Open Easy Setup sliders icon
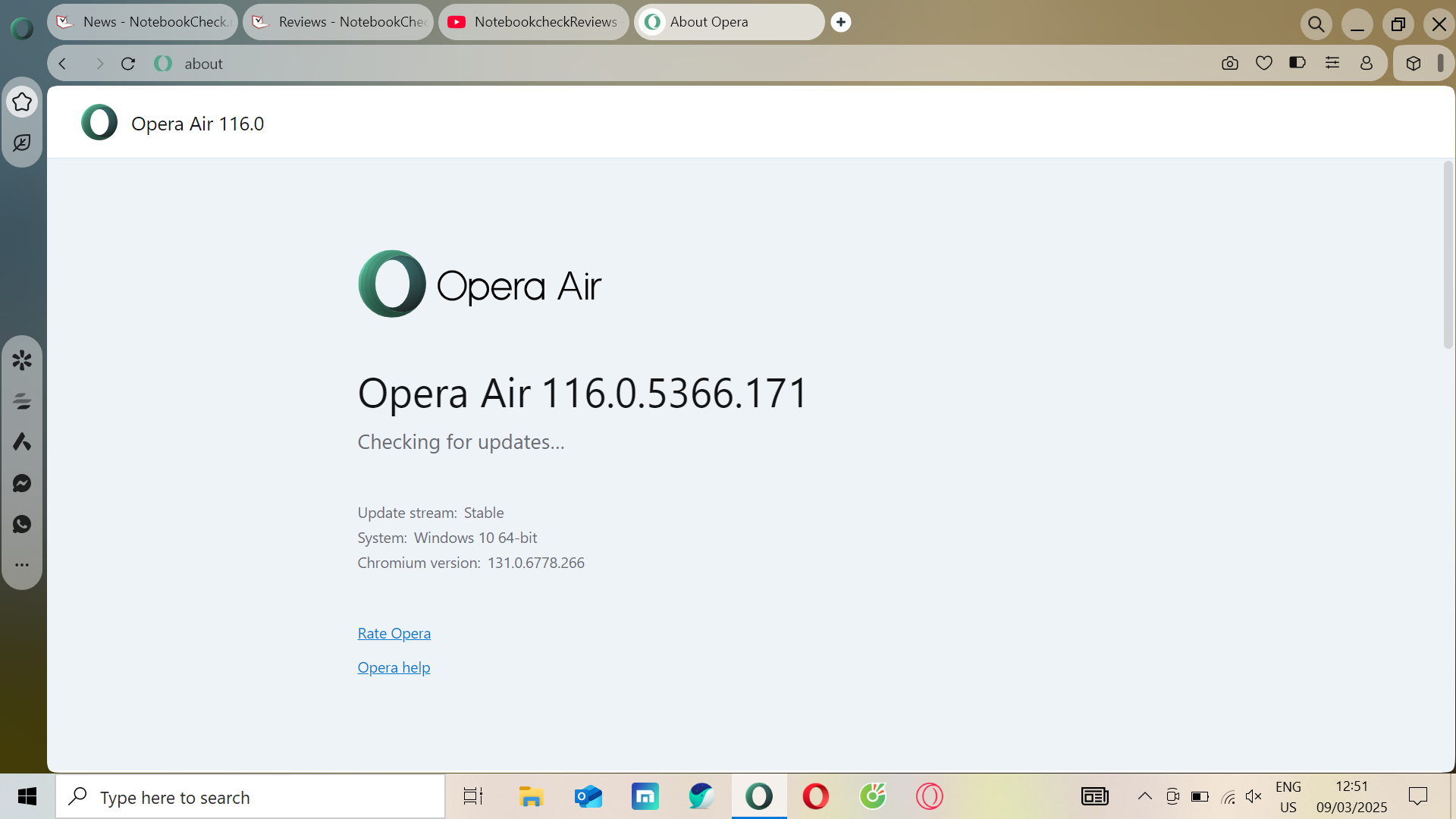This screenshot has height=819, width=1456. tap(1332, 63)
